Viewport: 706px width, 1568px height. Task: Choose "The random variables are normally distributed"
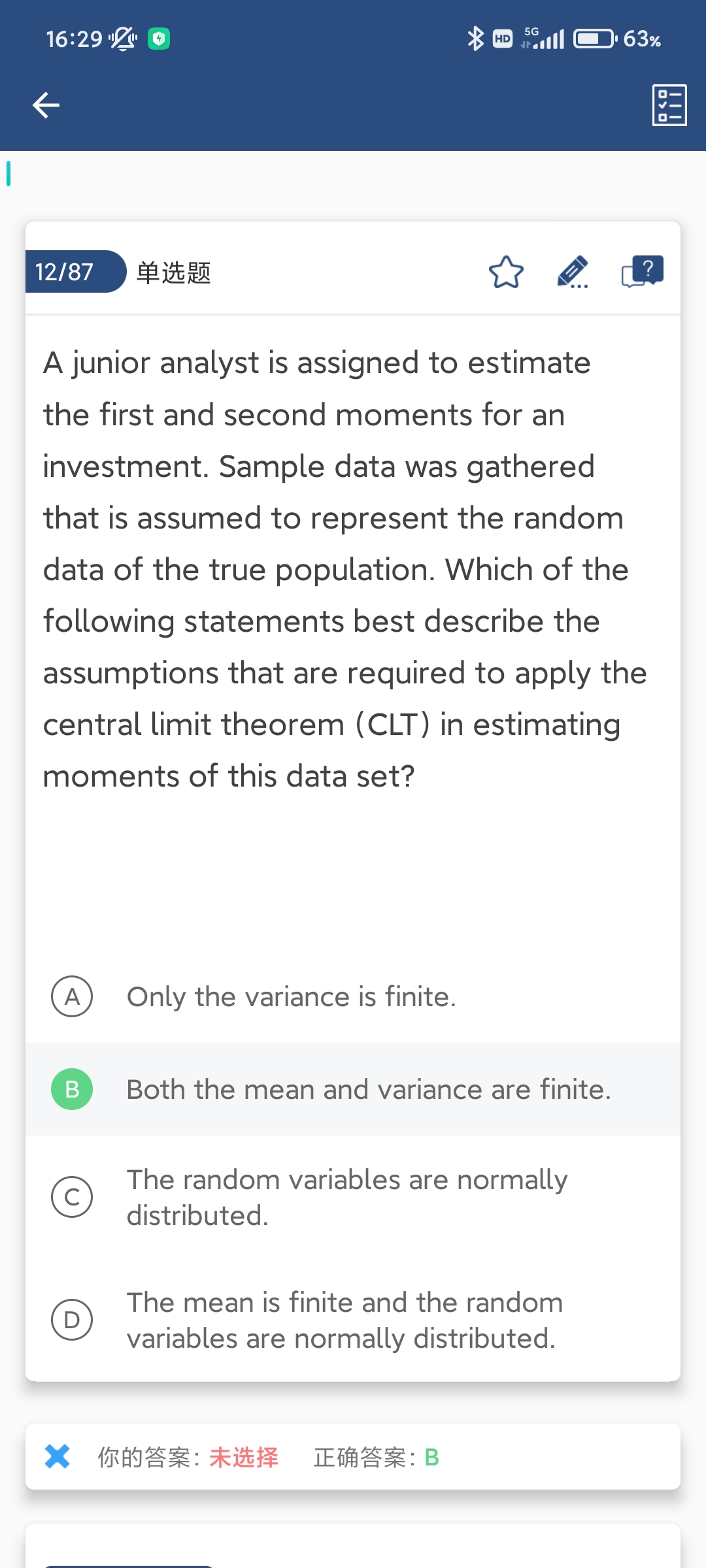[x=346, y=1198]
